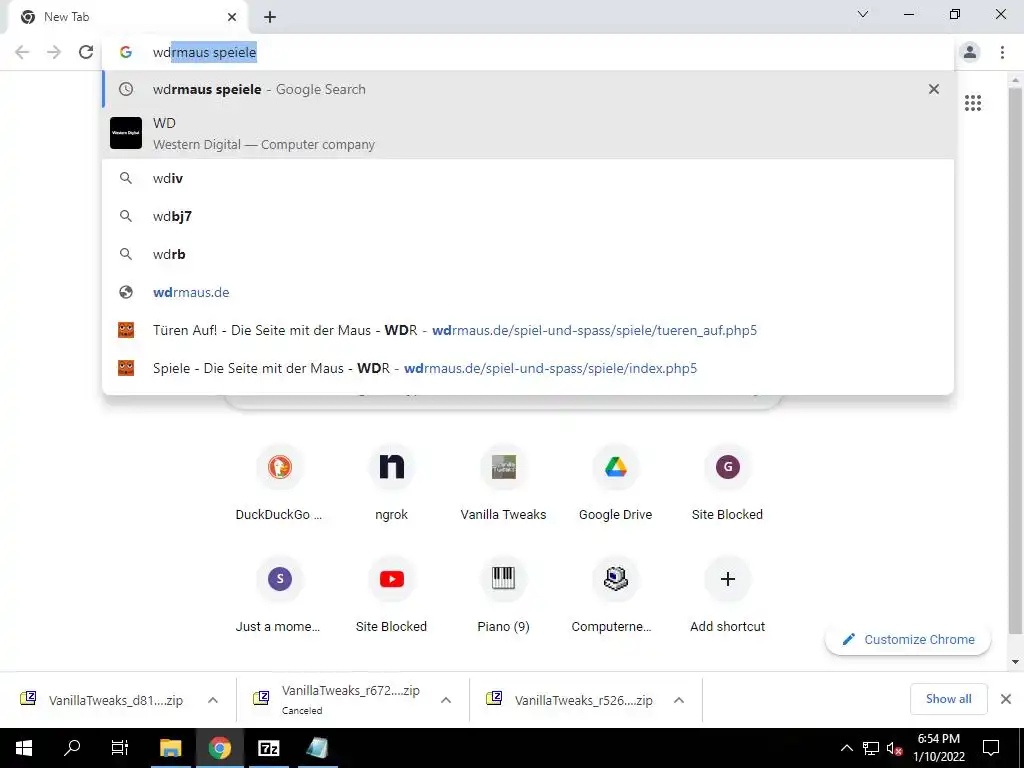Reload the page with the refresh icon
1024x768 pixels.
(86, 52)
